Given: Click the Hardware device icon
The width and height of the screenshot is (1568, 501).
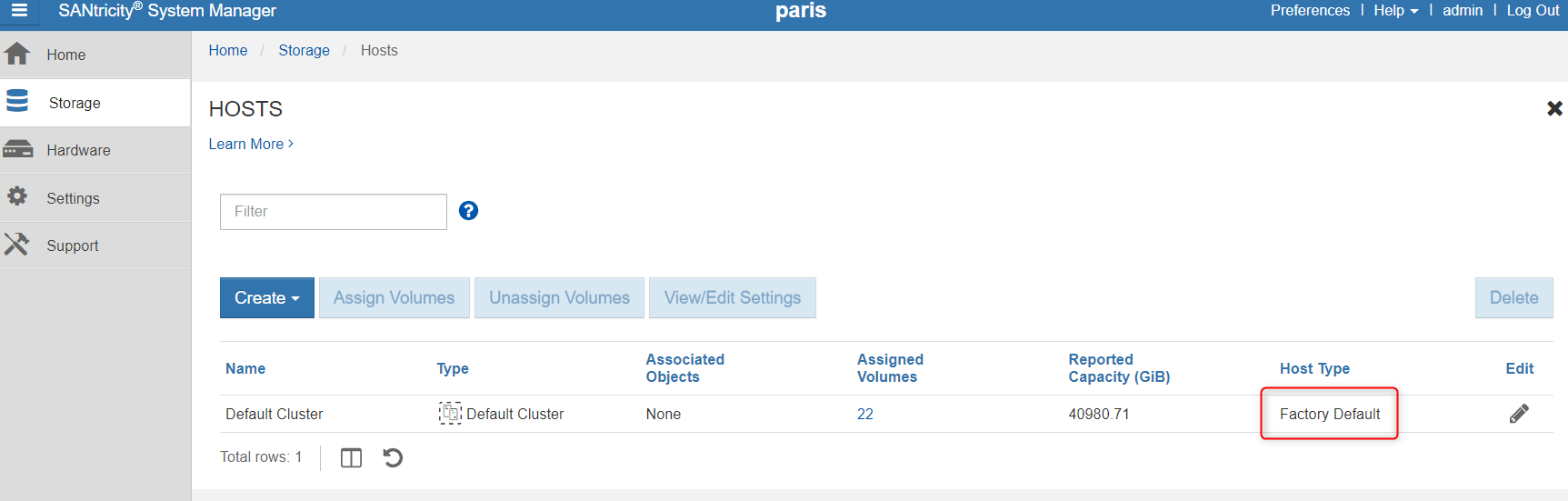Looking at the screenshot, I should [x=17, y=150].
